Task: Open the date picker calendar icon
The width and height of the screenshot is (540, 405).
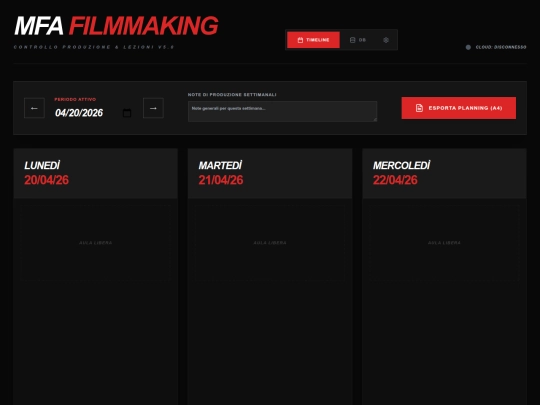Action: (x=127, y=113)
